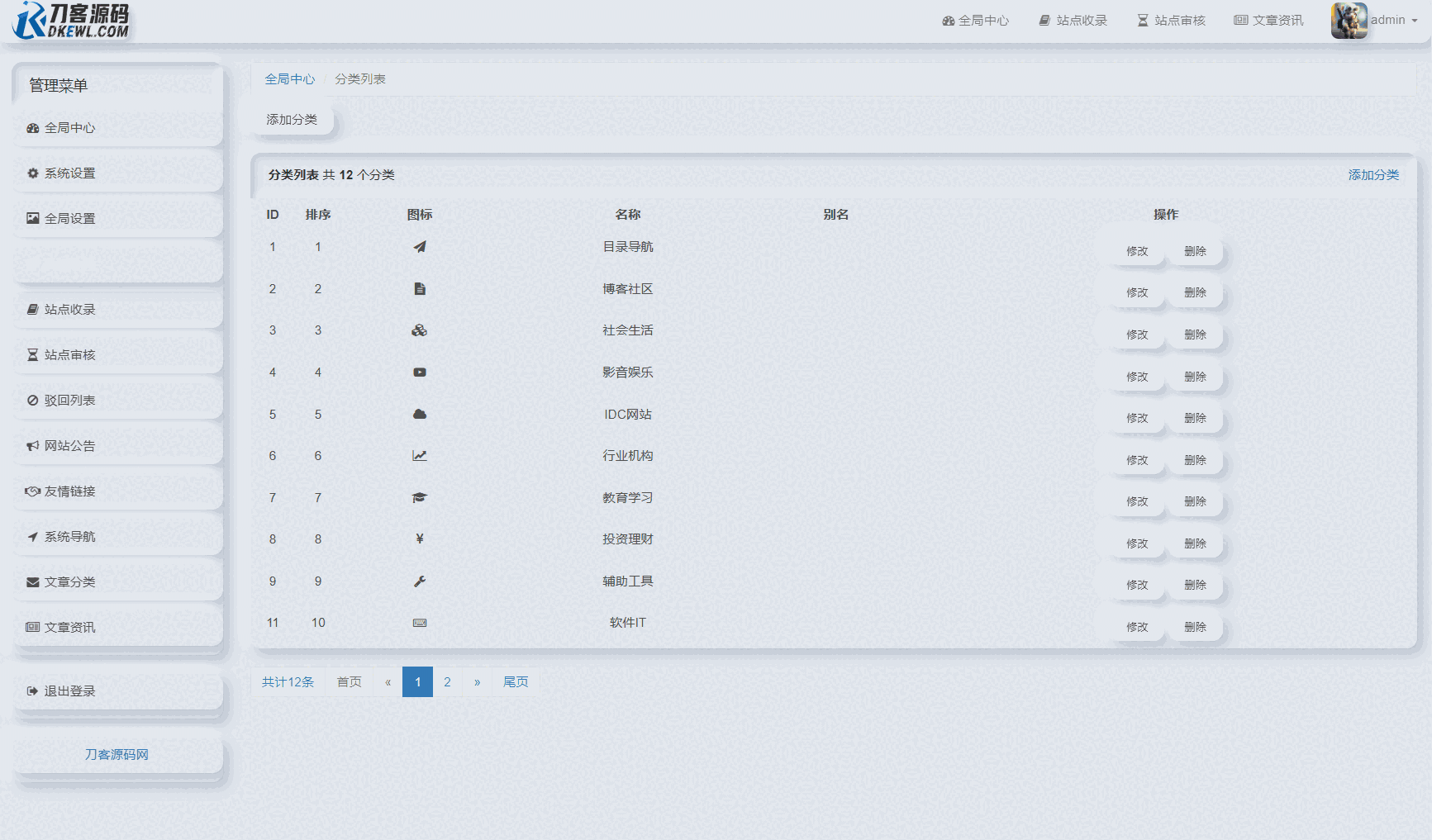
Task: Click the cloud icon for IDC网站
Action: 420,415
